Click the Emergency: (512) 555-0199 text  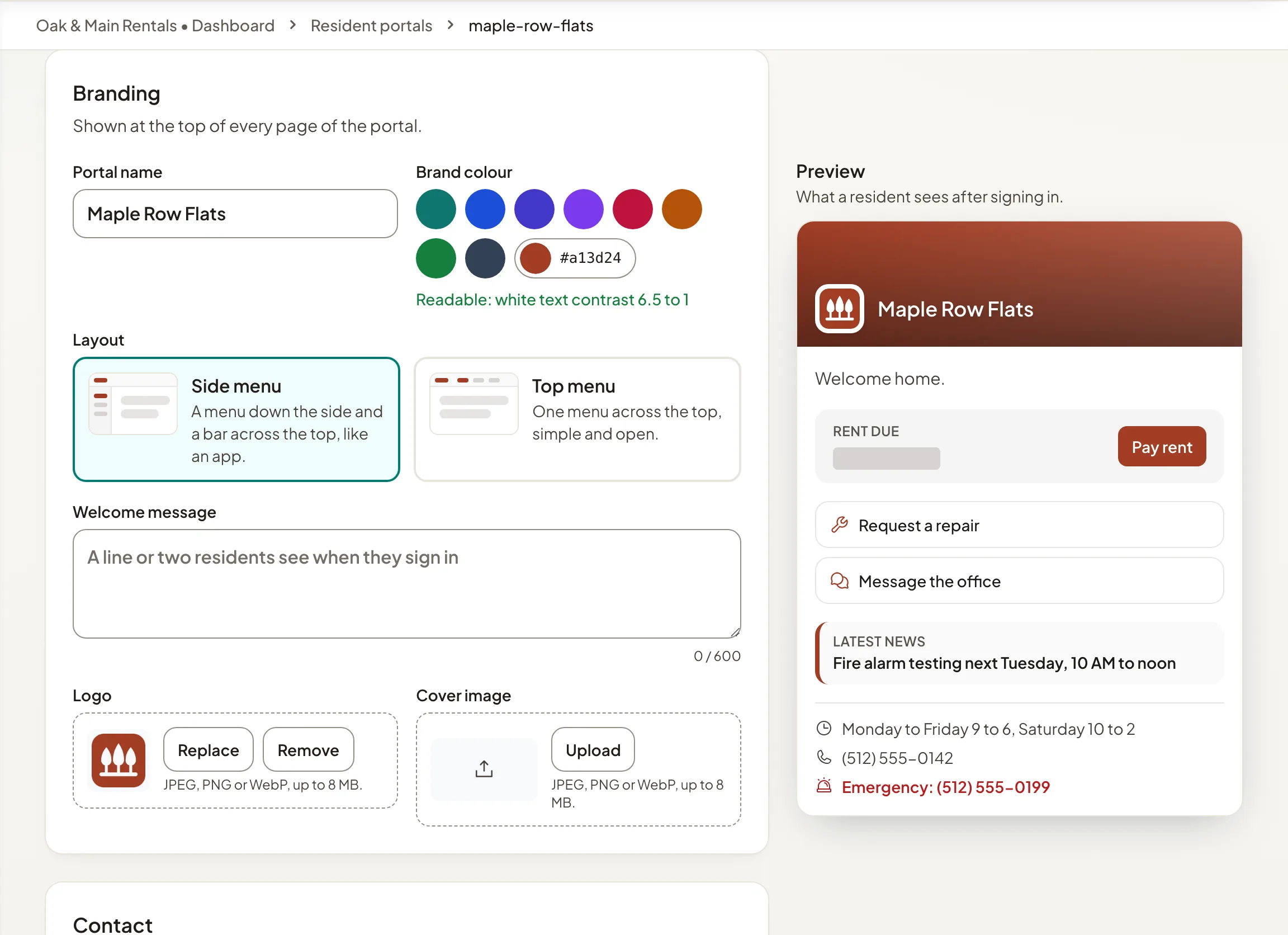coord(945,787)
